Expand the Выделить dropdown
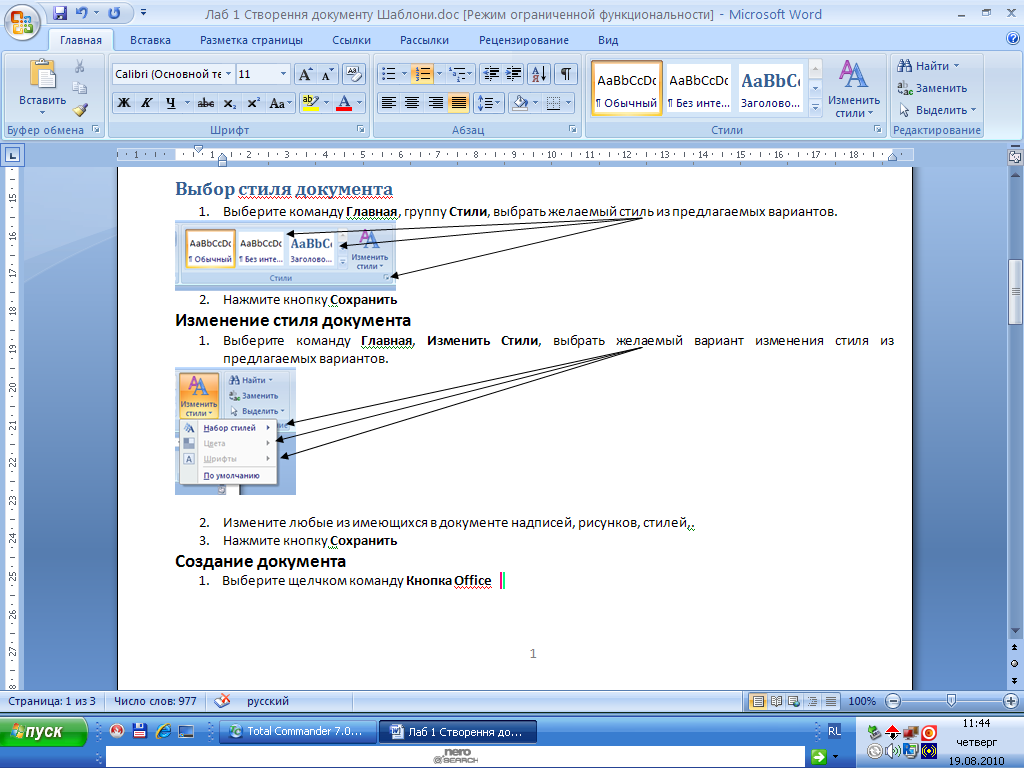1024x768 pixels. [973, 110]
